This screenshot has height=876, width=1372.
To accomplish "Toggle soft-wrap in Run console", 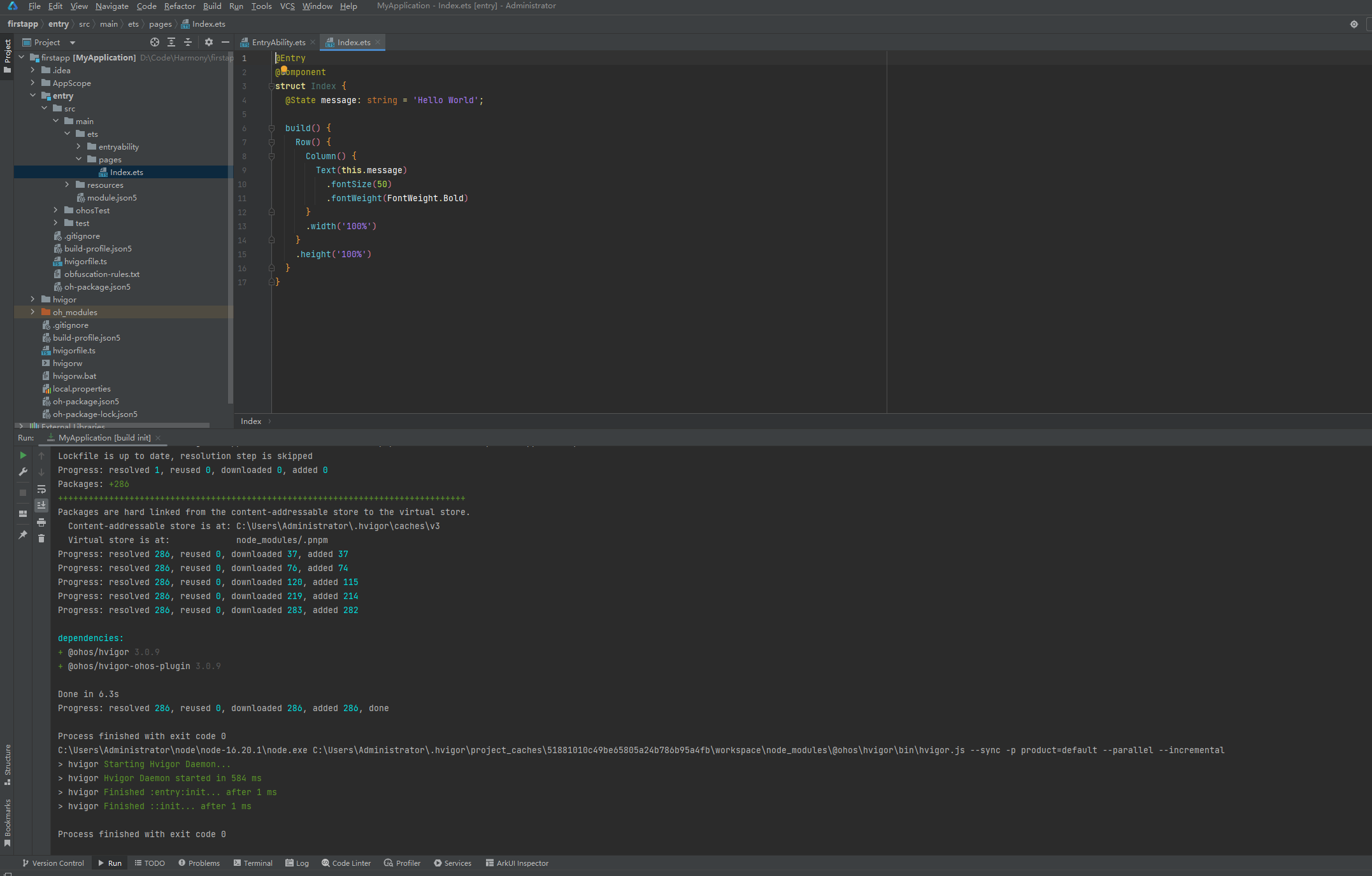I will tap(41, 489).
